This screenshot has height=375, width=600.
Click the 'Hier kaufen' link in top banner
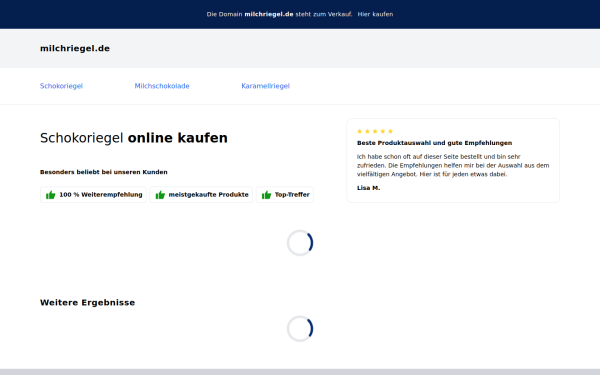[375, 14]
